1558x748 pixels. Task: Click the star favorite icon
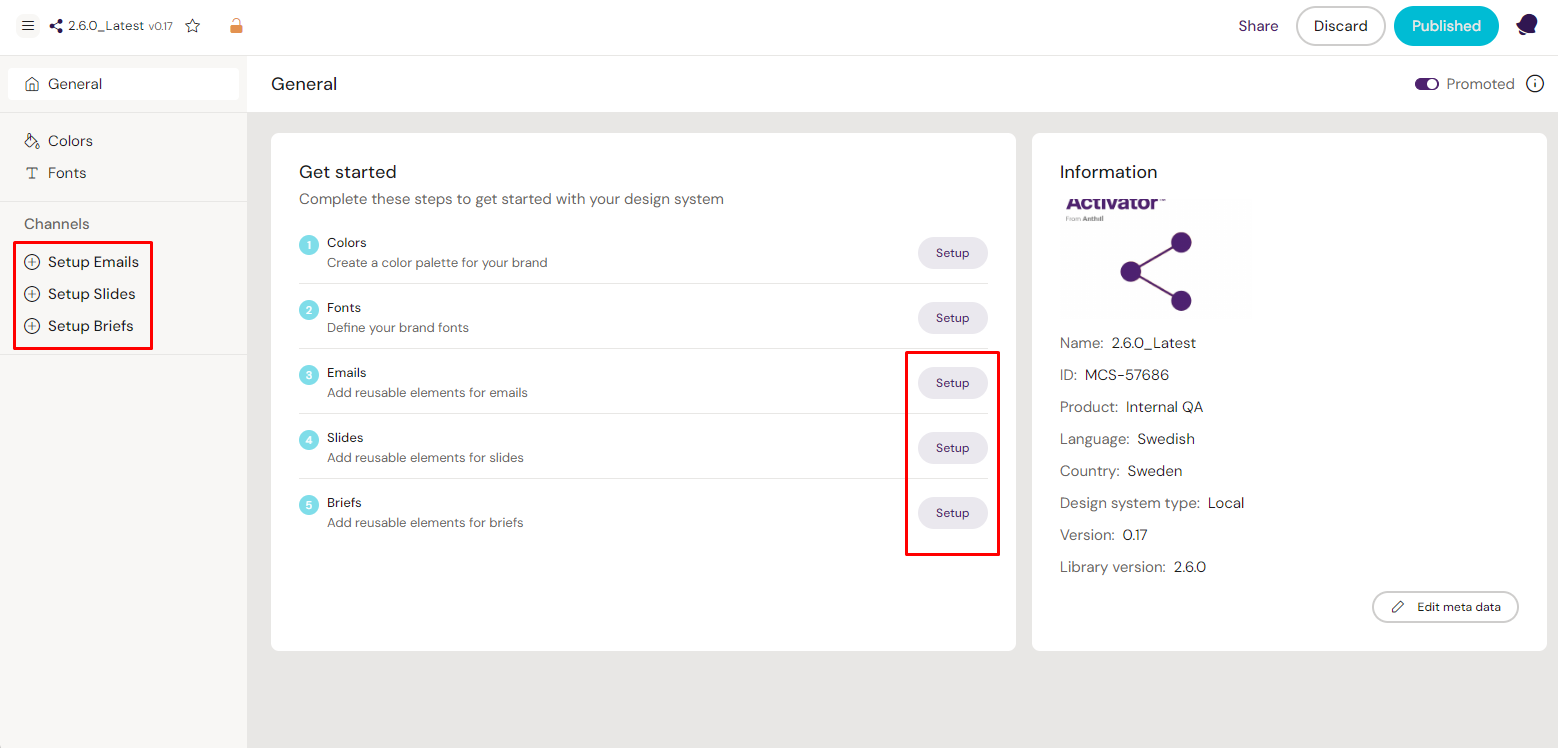click(x=193, y=26)
